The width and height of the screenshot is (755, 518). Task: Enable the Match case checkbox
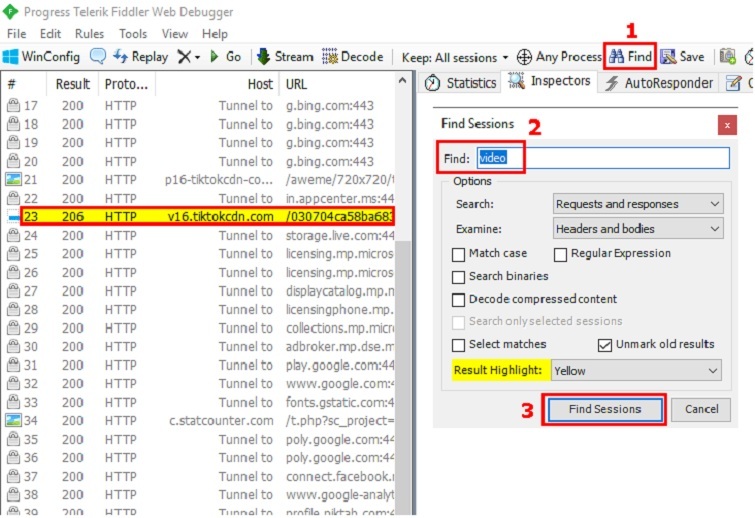pos(459,254)
